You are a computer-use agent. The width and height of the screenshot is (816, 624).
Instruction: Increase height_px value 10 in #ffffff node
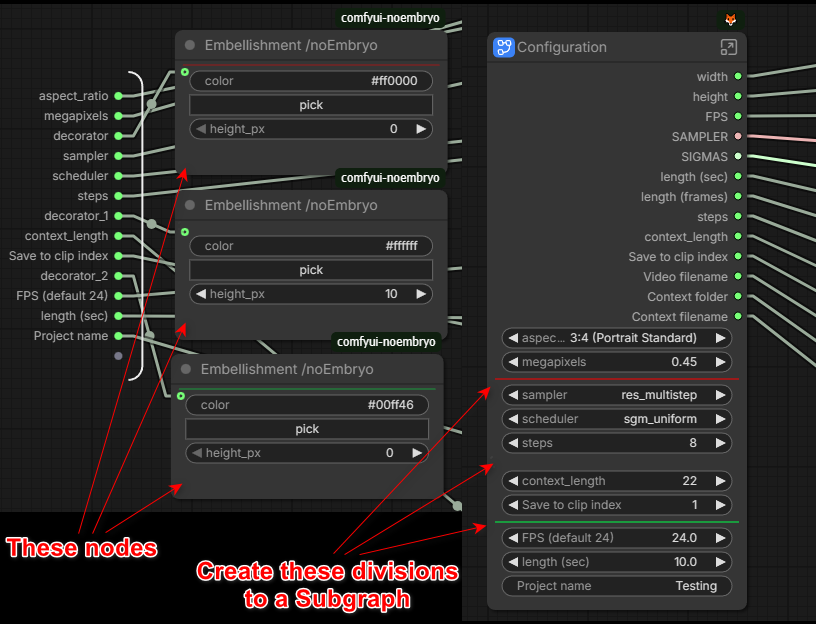(x=421, y=294)
